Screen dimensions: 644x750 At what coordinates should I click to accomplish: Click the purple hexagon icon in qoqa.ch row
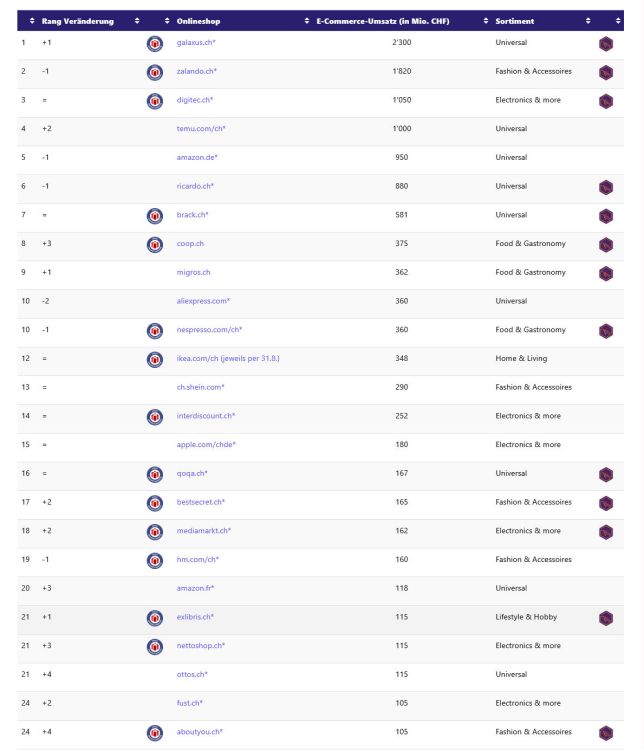tap(606, 474)
